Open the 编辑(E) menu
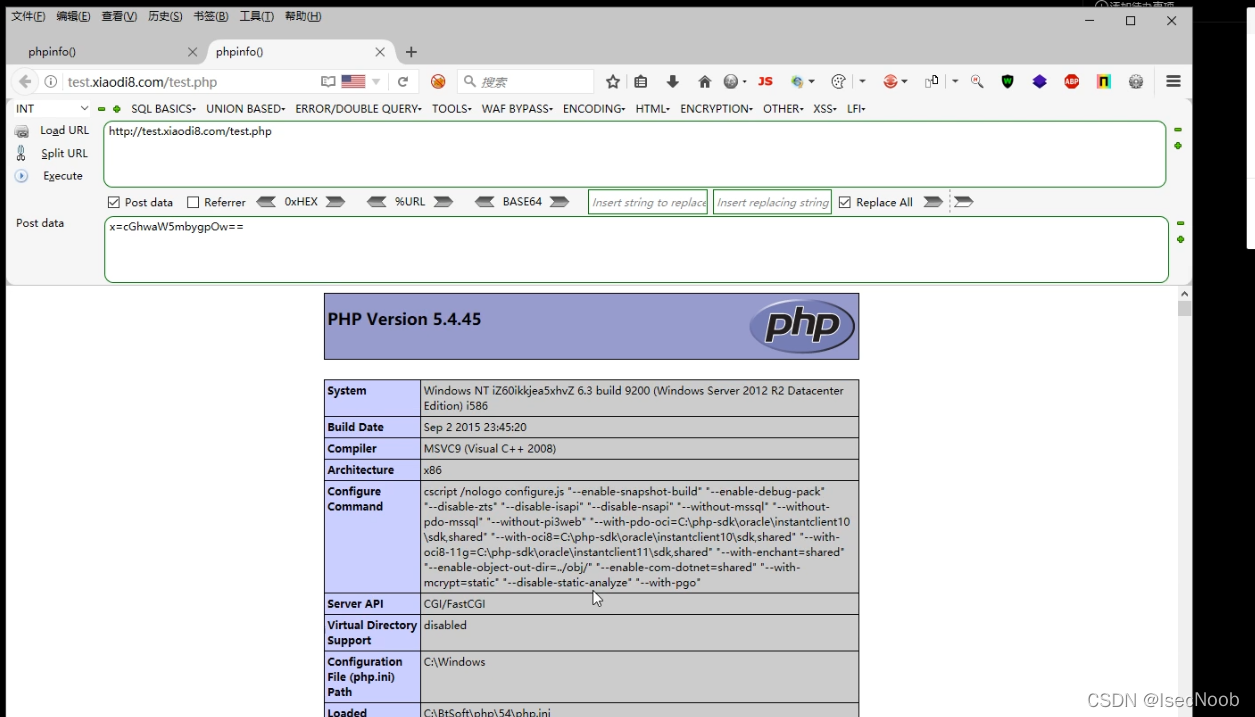 [x=73, y=16]
